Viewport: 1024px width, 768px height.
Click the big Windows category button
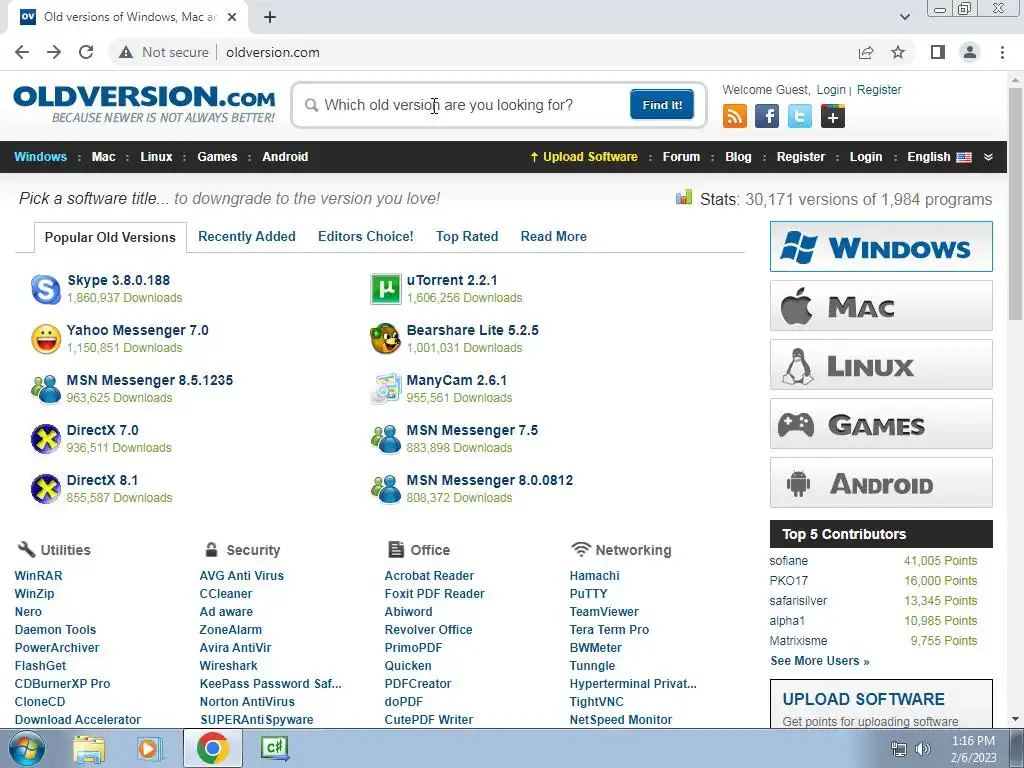point(881,247)
